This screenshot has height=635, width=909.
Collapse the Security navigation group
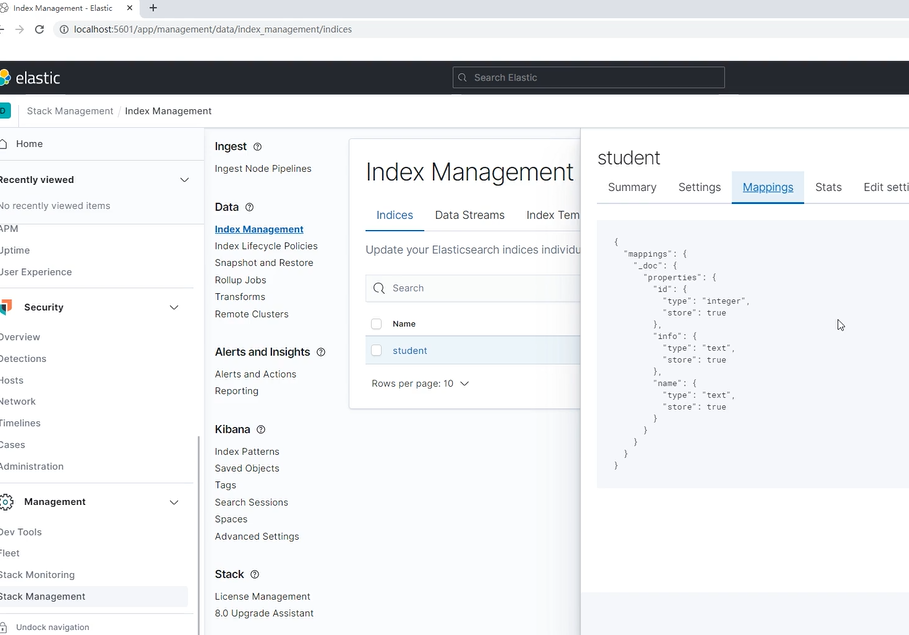coord(174,307)
